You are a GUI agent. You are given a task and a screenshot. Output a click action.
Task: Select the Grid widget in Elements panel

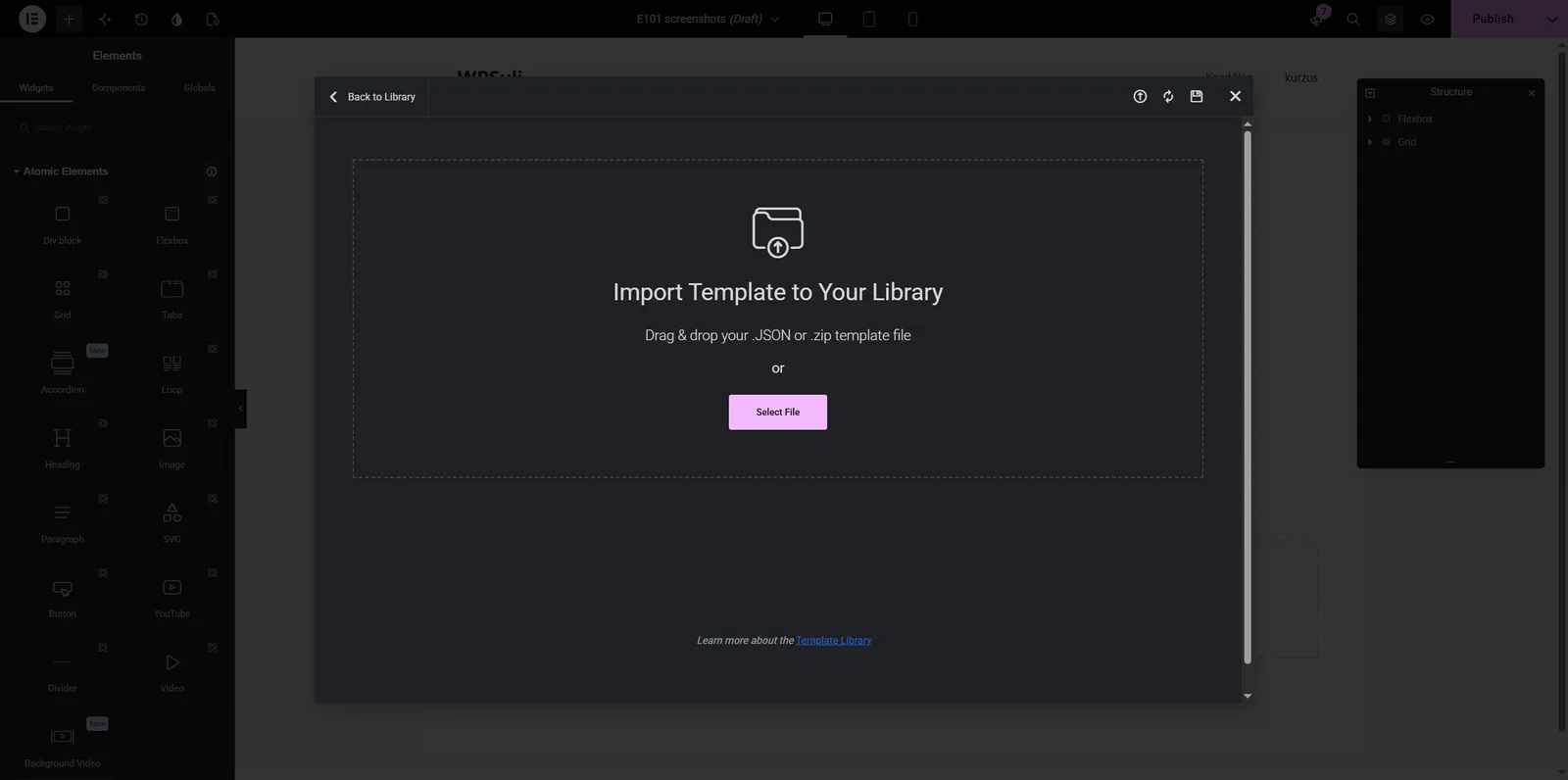63,298
